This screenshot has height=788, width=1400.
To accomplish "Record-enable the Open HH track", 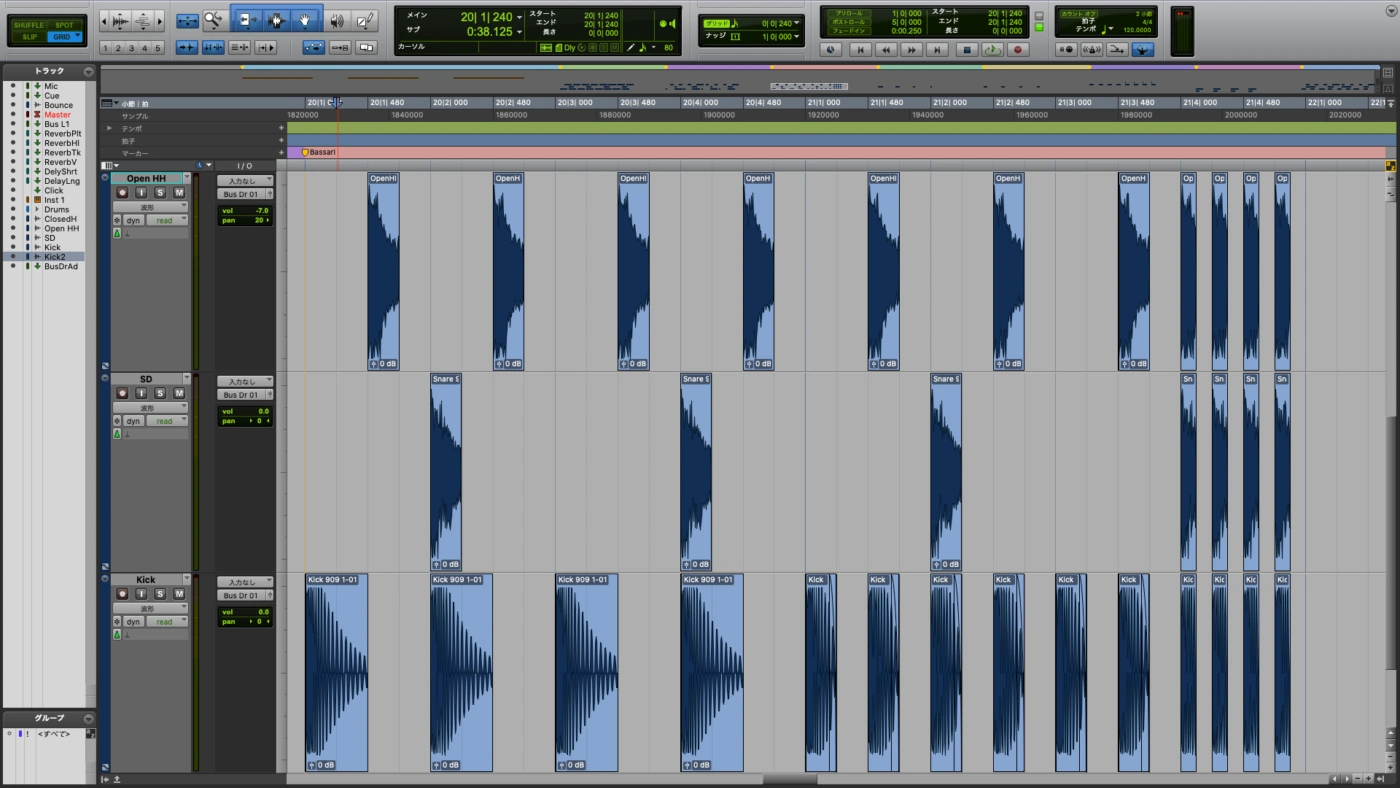I will coord(122,193).
